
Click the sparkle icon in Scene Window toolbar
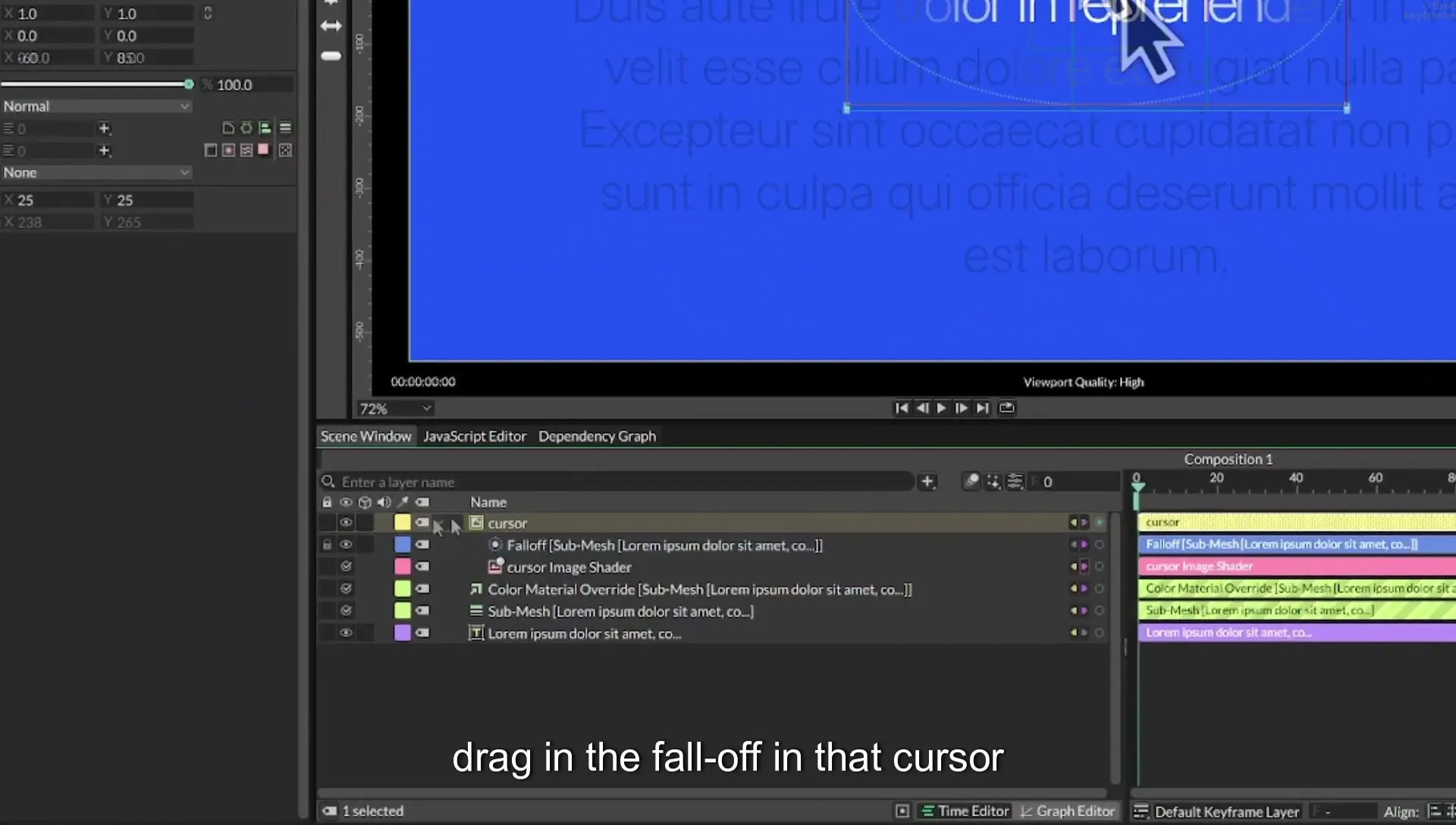click(x=993, y=482)
